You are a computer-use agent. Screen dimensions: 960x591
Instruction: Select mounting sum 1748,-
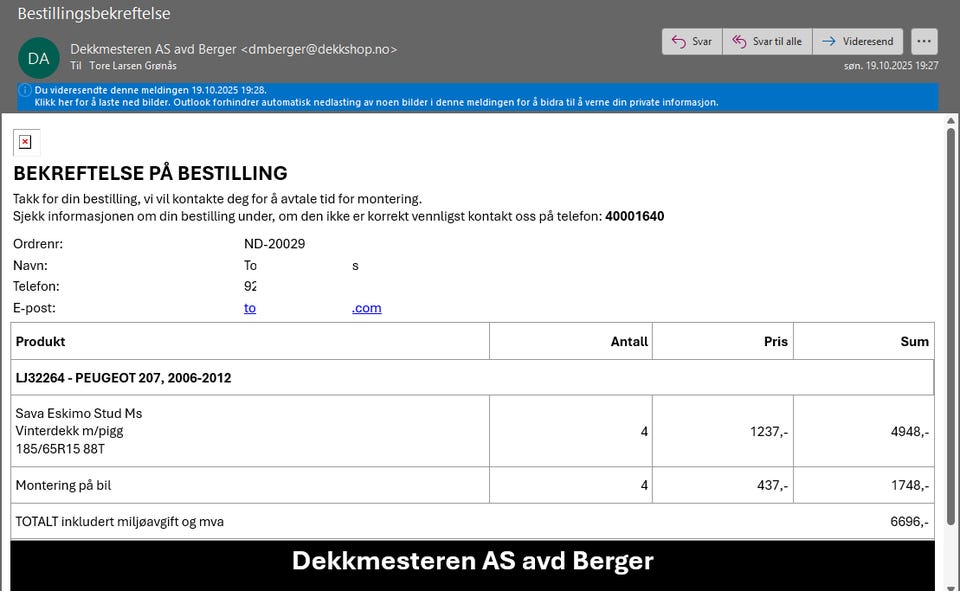910,486
